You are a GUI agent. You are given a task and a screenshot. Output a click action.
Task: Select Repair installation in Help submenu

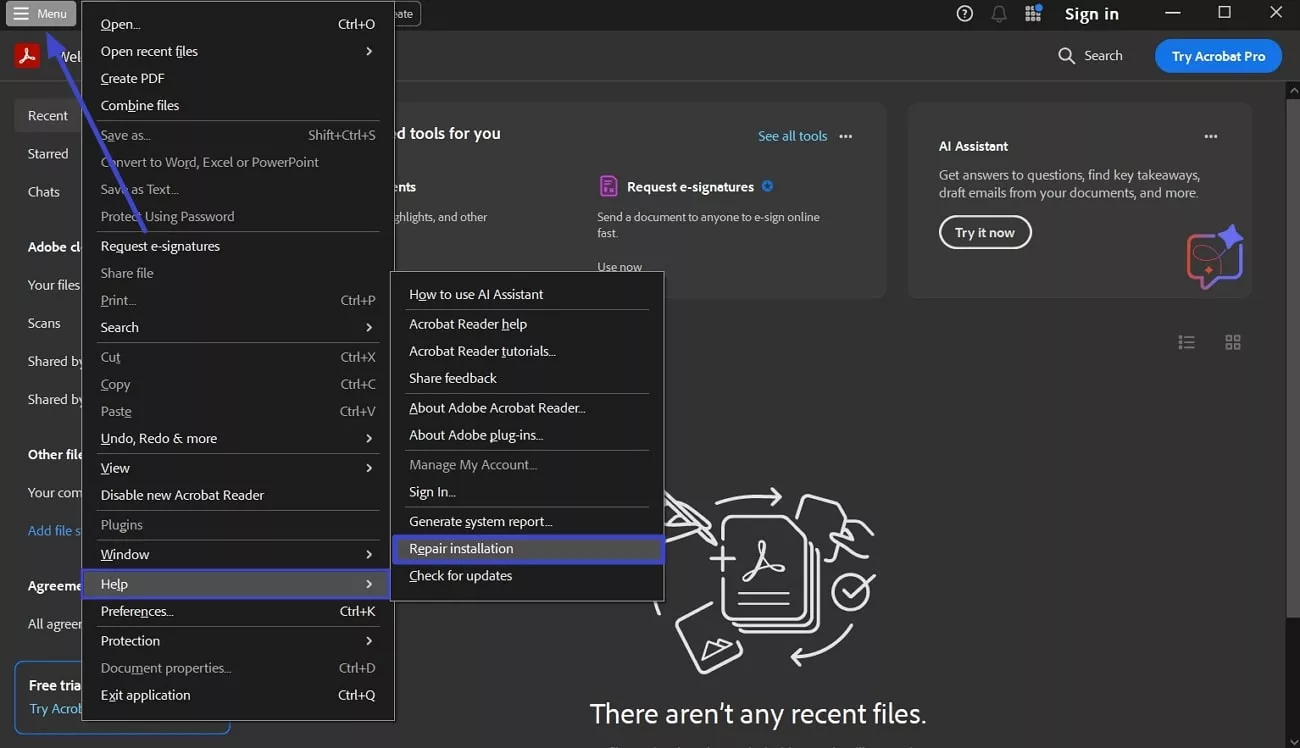461,548
